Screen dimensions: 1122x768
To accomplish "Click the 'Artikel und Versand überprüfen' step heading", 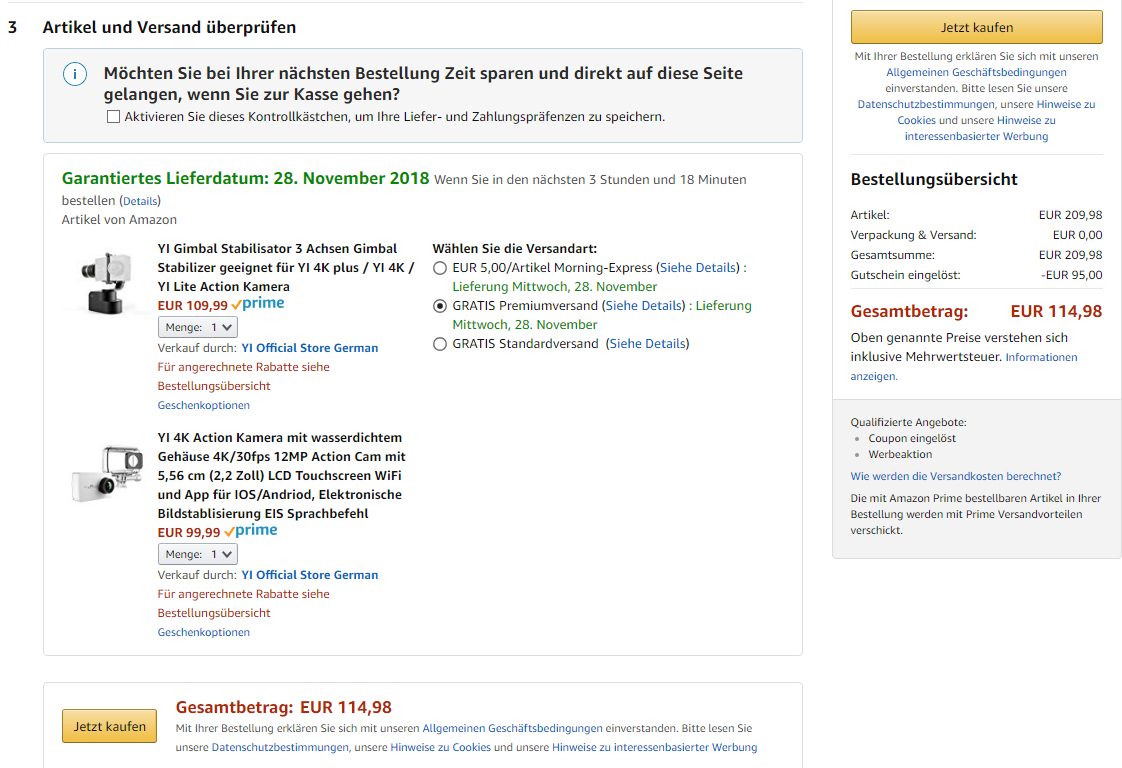I will point(170,27).
